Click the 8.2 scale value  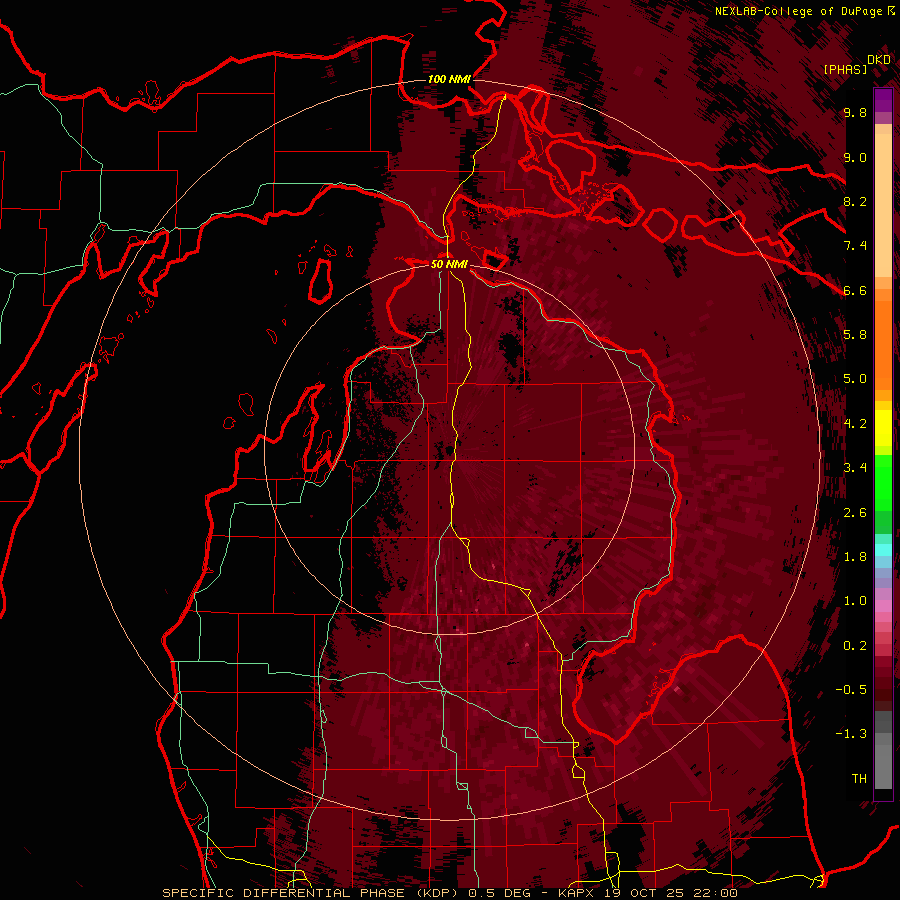[855, 201]
